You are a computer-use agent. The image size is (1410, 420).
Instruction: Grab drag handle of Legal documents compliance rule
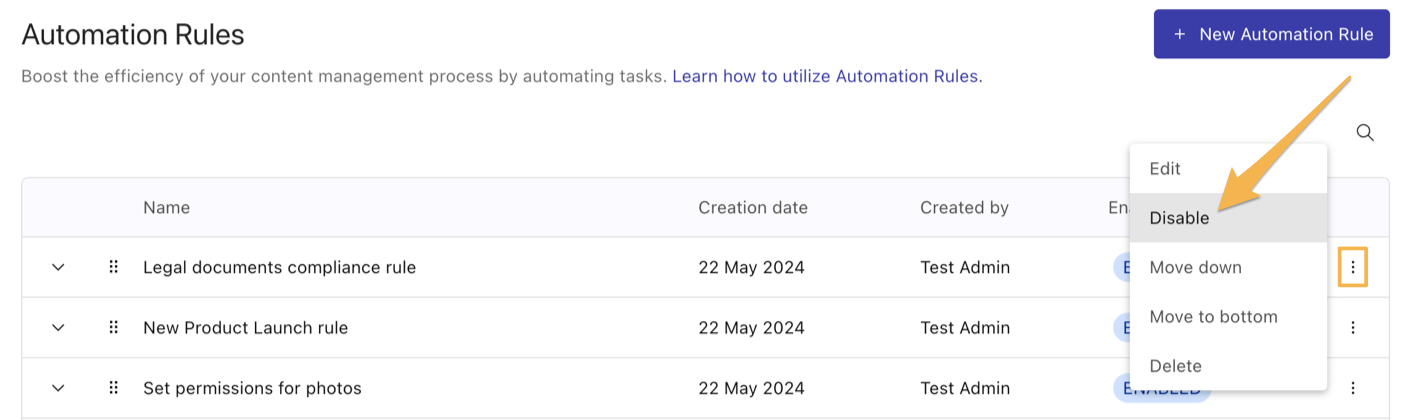tap(114, 267)
